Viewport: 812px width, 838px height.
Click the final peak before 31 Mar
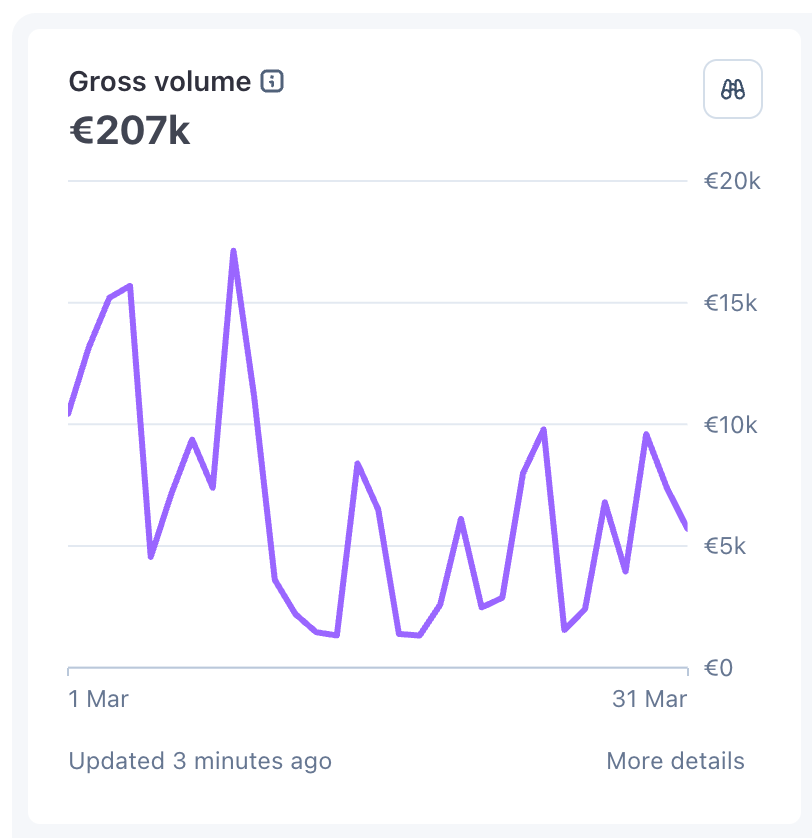coord(646,434)
